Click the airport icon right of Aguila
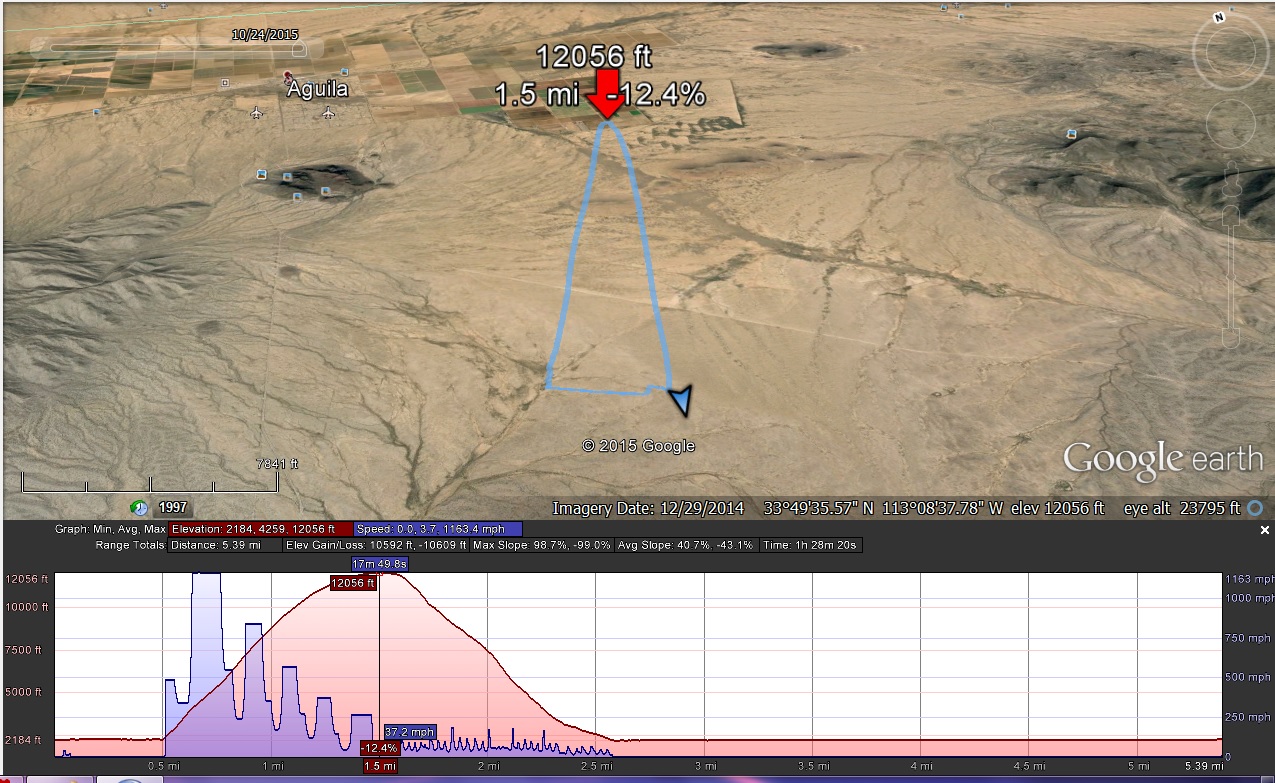The height and width of the screenshot is (783, 1275). point(328,112)
